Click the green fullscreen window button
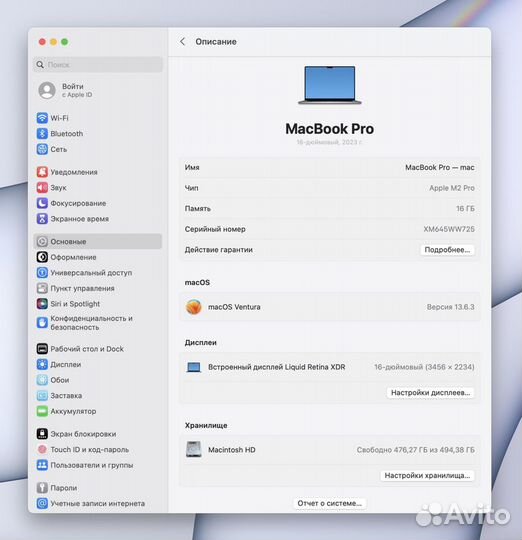The width and height of the screenshot is (522, 540). pos(64,42)
